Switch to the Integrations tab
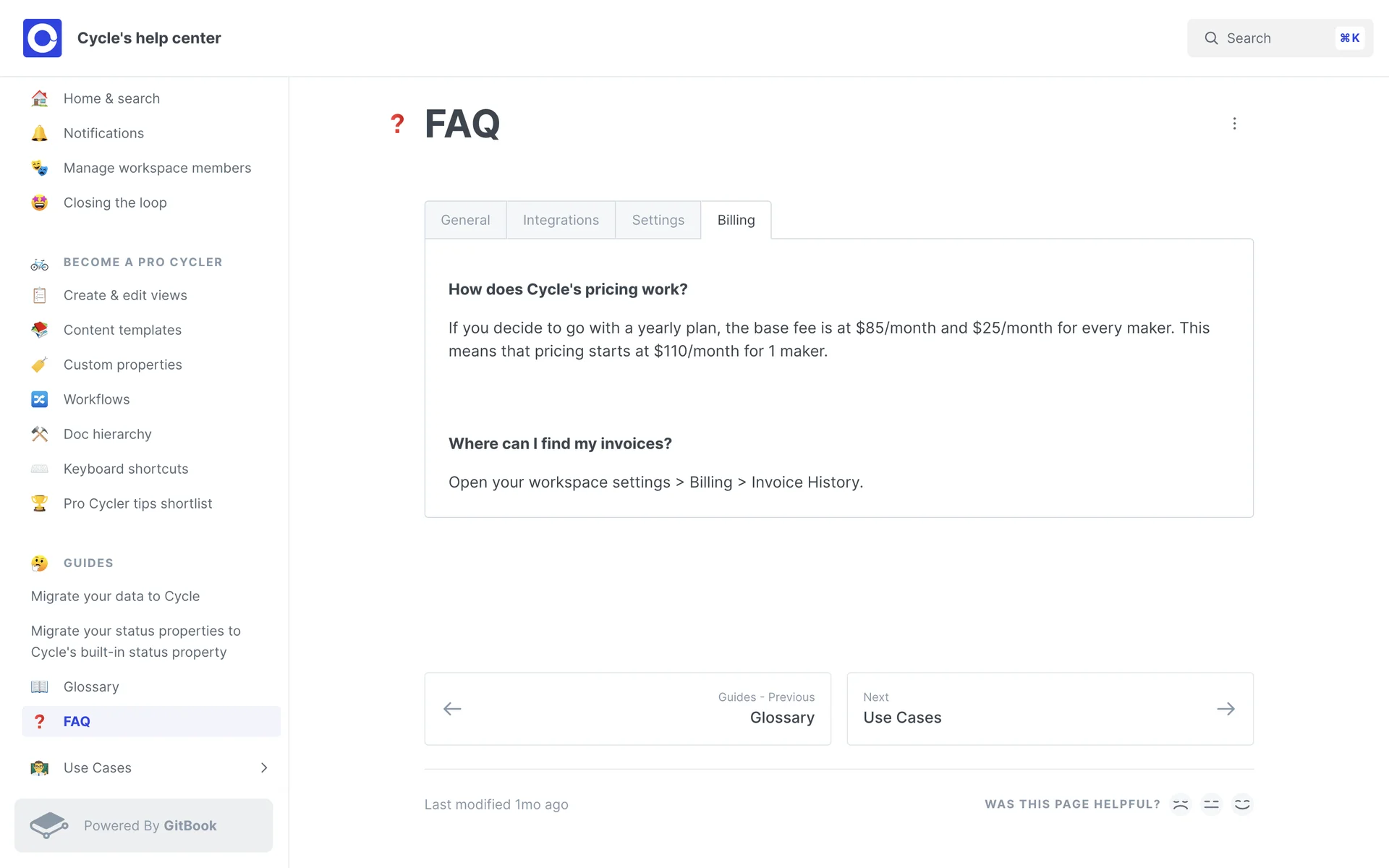This screenshot has width=1389, height=868. [561, 220]
